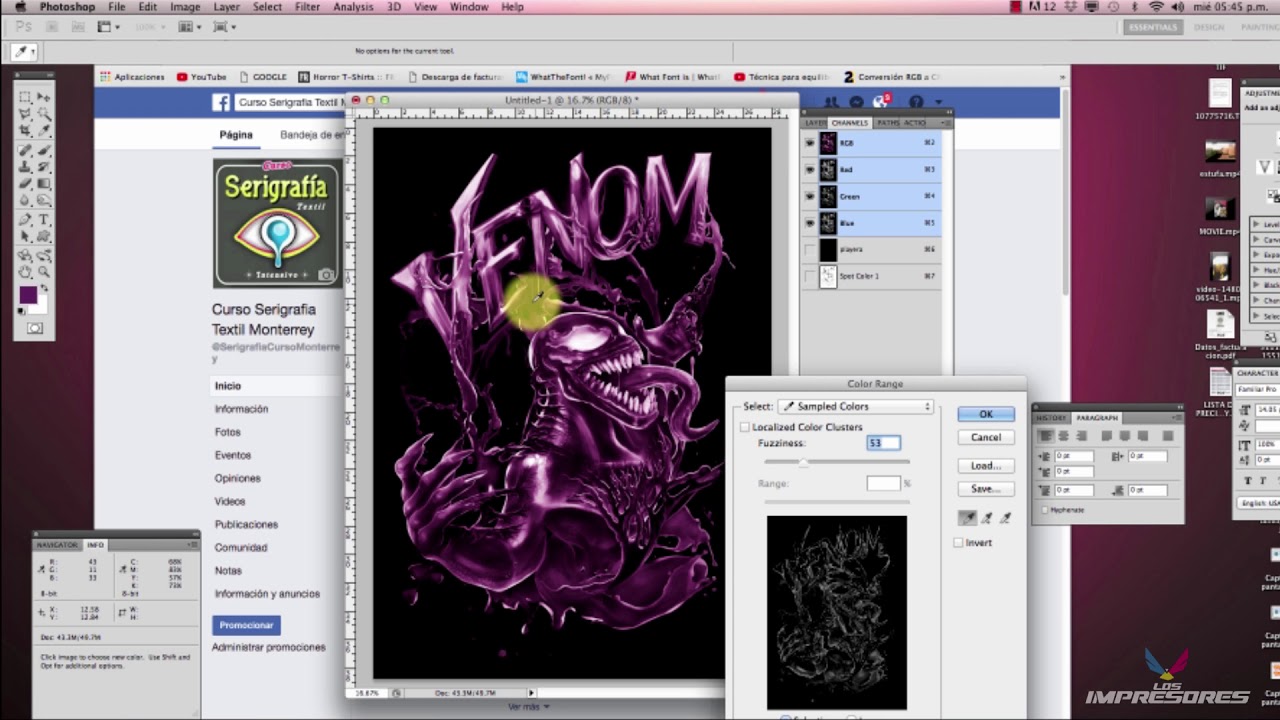
Task: Select the Dodge tool
Action: (44, 201)
